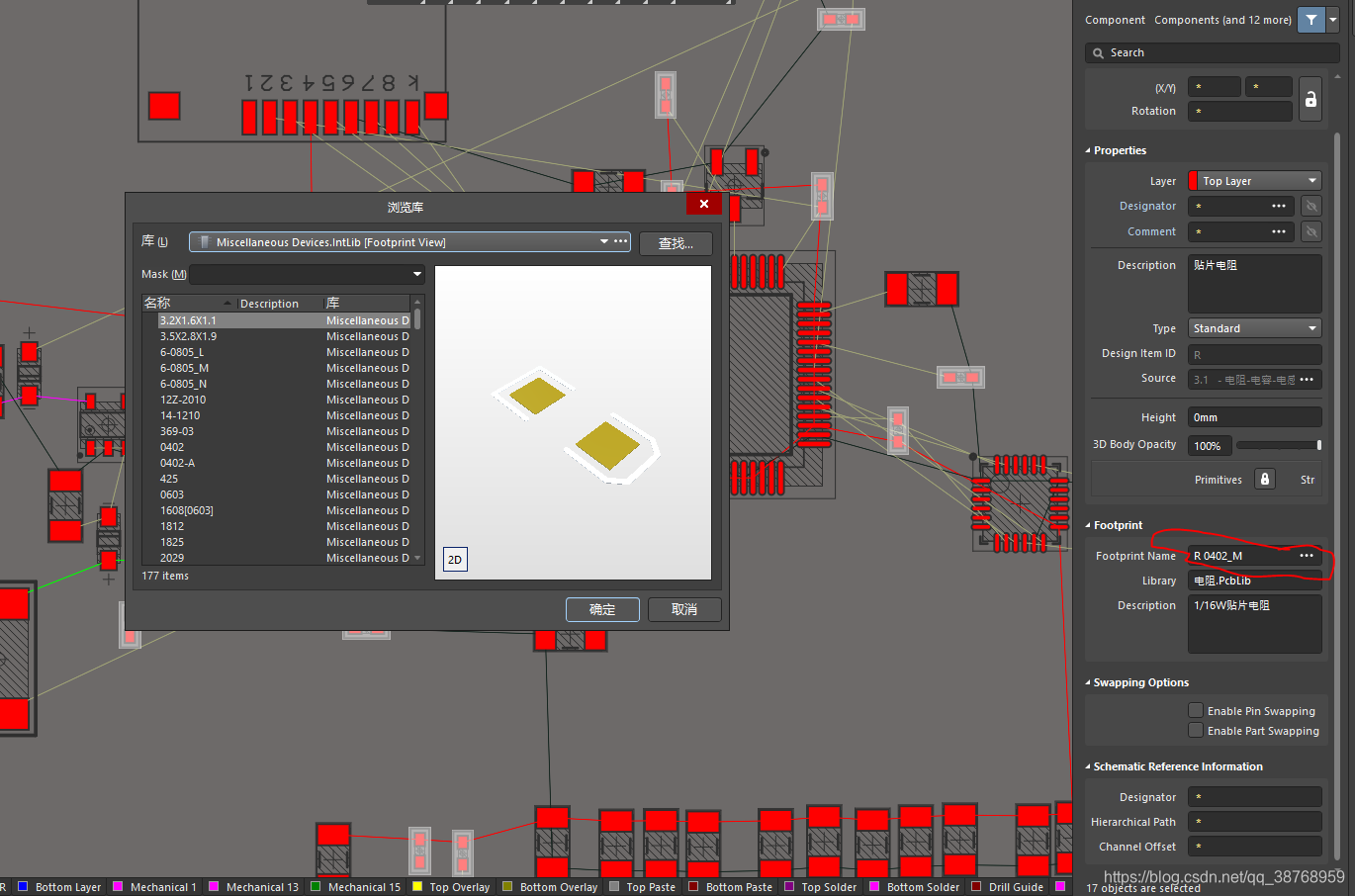Screen dimensions: 1355x896
Task: Click the Rotation input field
Action: point(1240,111)
